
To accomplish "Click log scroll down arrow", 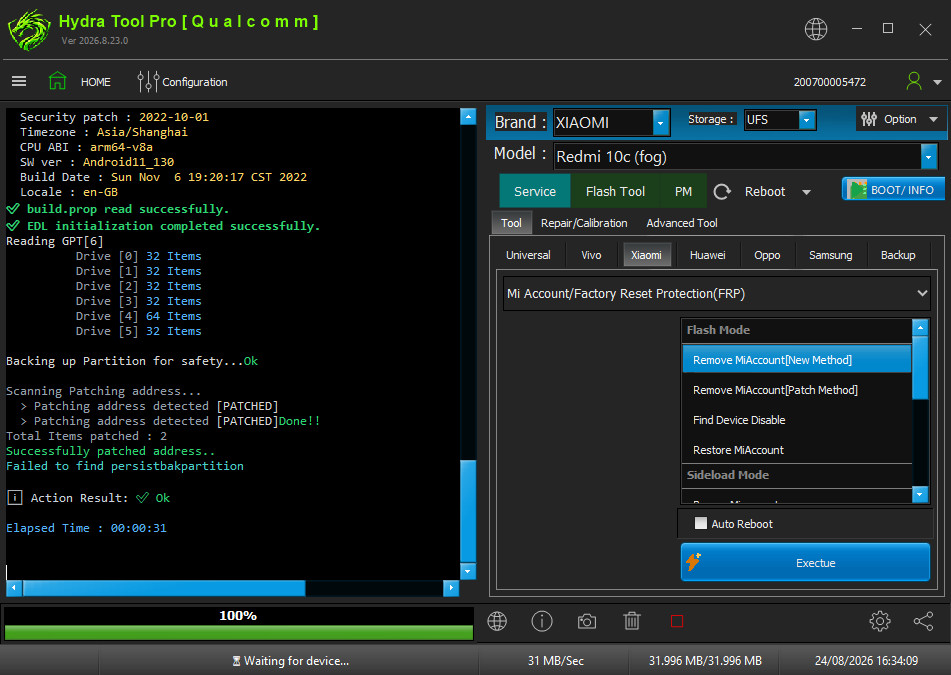I will pyautogui.click(x=468, y=571).
